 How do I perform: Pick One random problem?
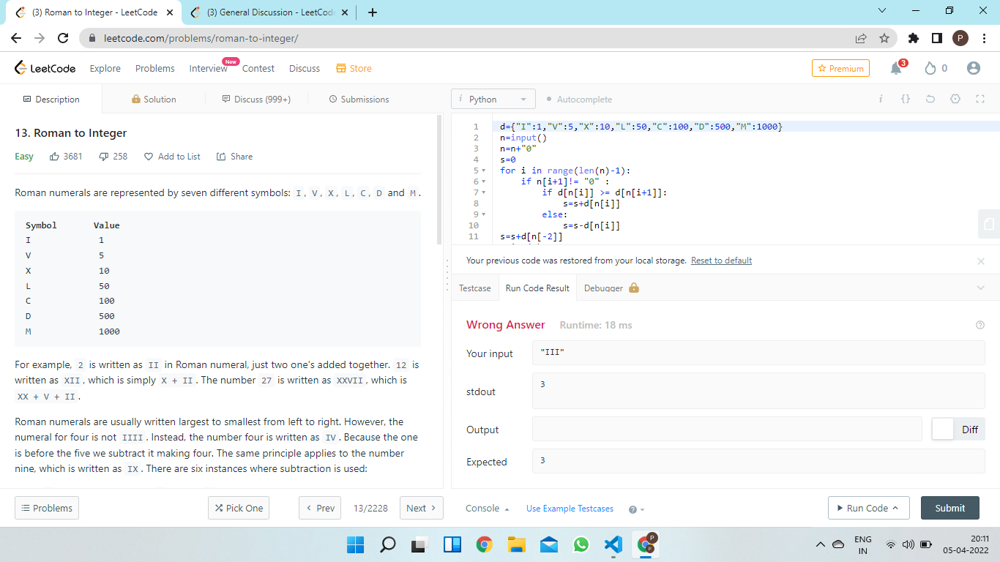tap(239, 508)
